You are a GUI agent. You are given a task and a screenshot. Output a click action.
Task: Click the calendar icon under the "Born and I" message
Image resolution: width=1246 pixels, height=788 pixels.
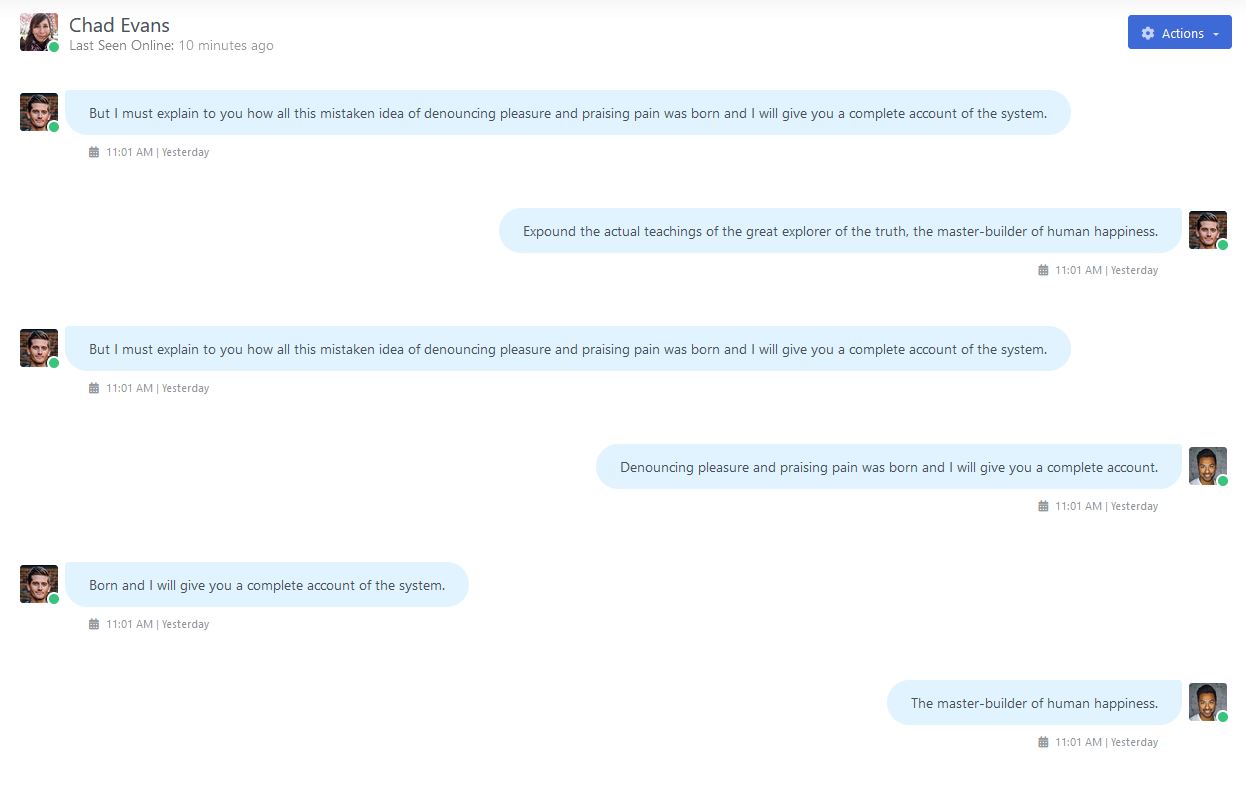94,624
